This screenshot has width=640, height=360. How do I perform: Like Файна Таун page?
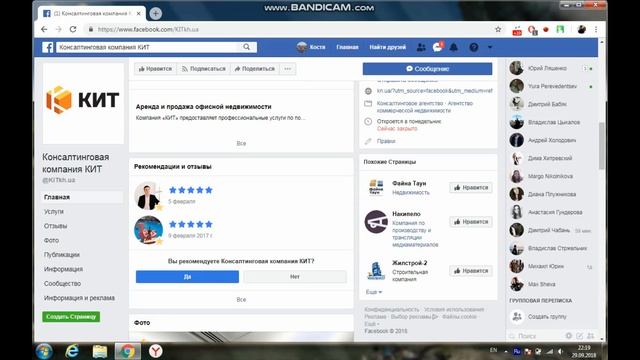471,188
